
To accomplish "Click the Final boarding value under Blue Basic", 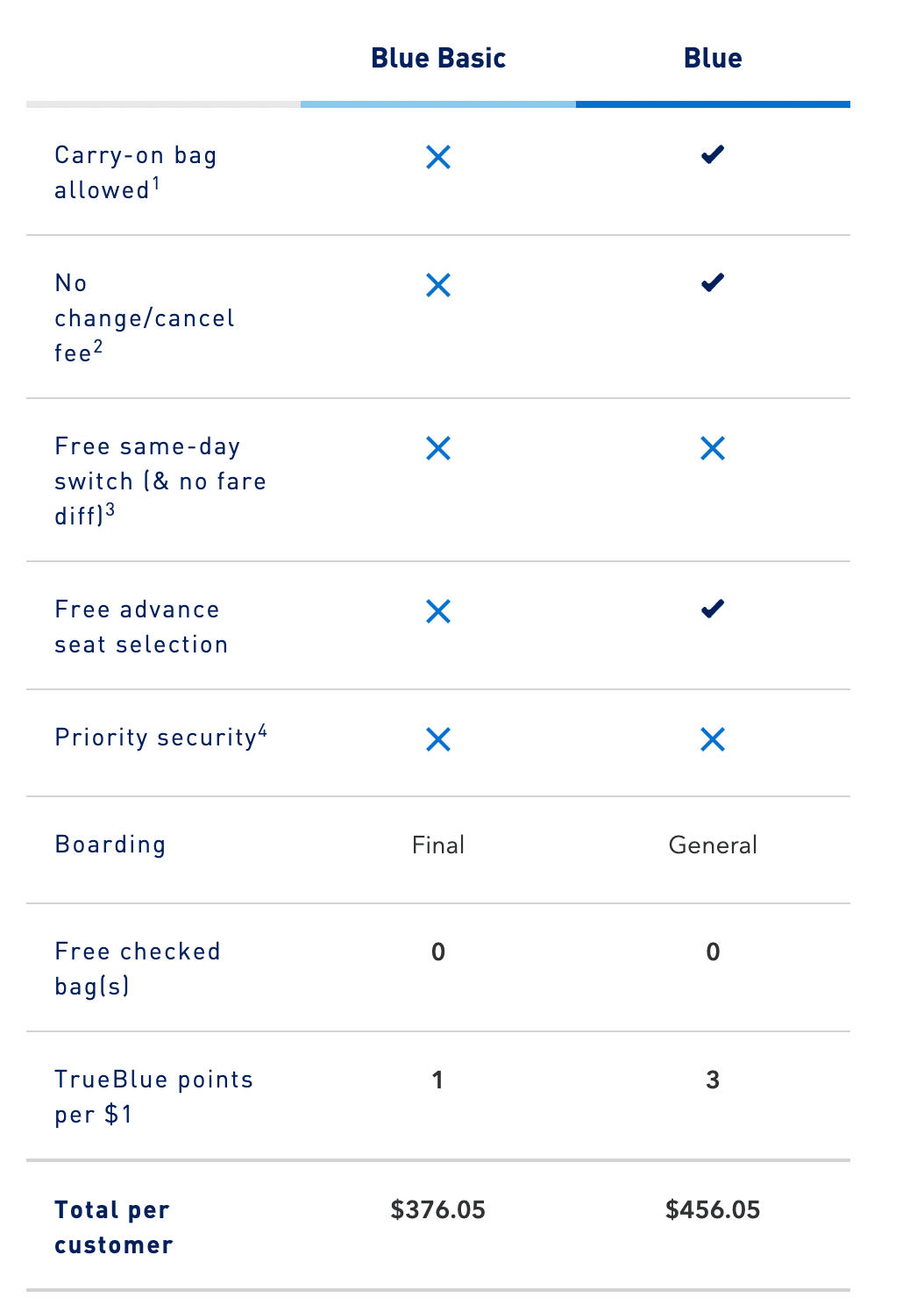I will click(x=438, y=845).
